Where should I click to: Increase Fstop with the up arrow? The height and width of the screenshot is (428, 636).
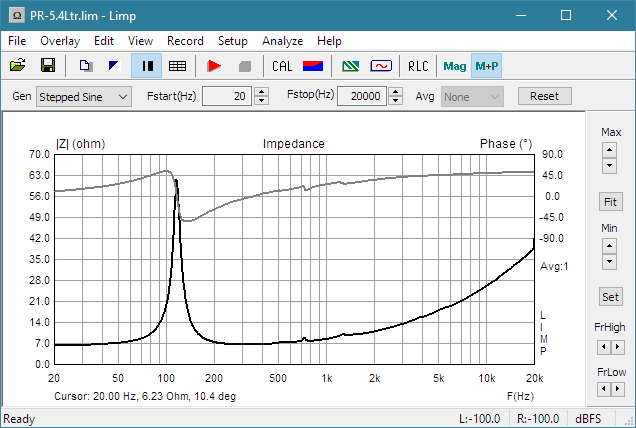click(395, 92)
